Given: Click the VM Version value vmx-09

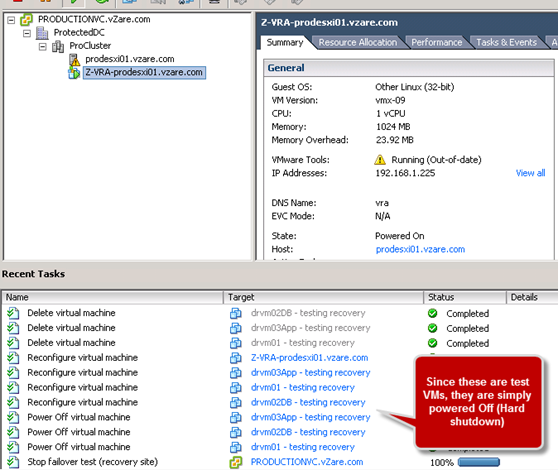Looking at the screenshot, I should pos(390,100).
